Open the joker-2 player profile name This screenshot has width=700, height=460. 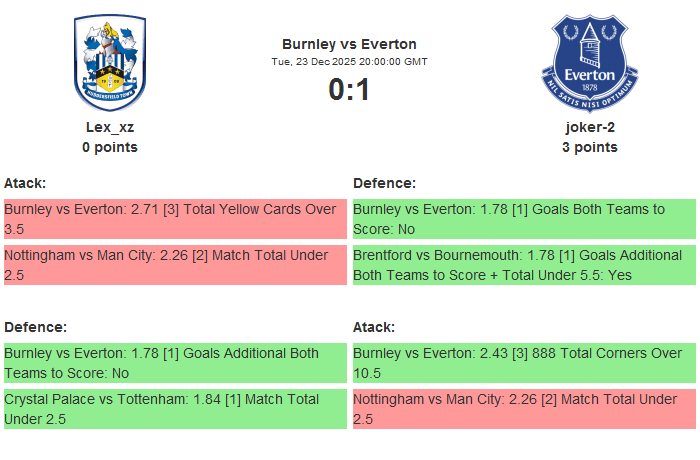pos(589,127)
